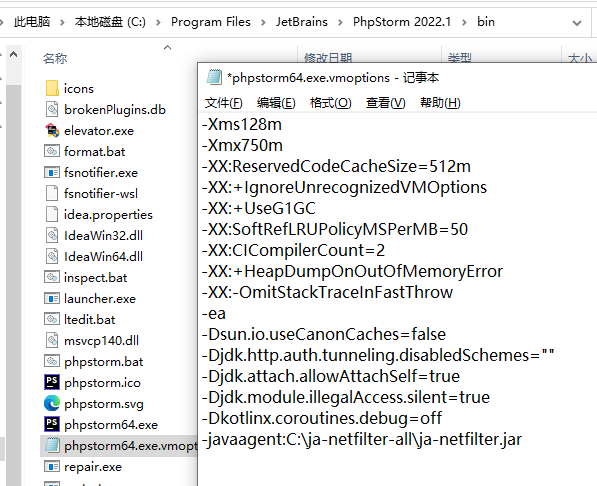Click the icons folder icon
This screenshot has height=486, width=597.
pyautogui.click(x=52, y=88)
